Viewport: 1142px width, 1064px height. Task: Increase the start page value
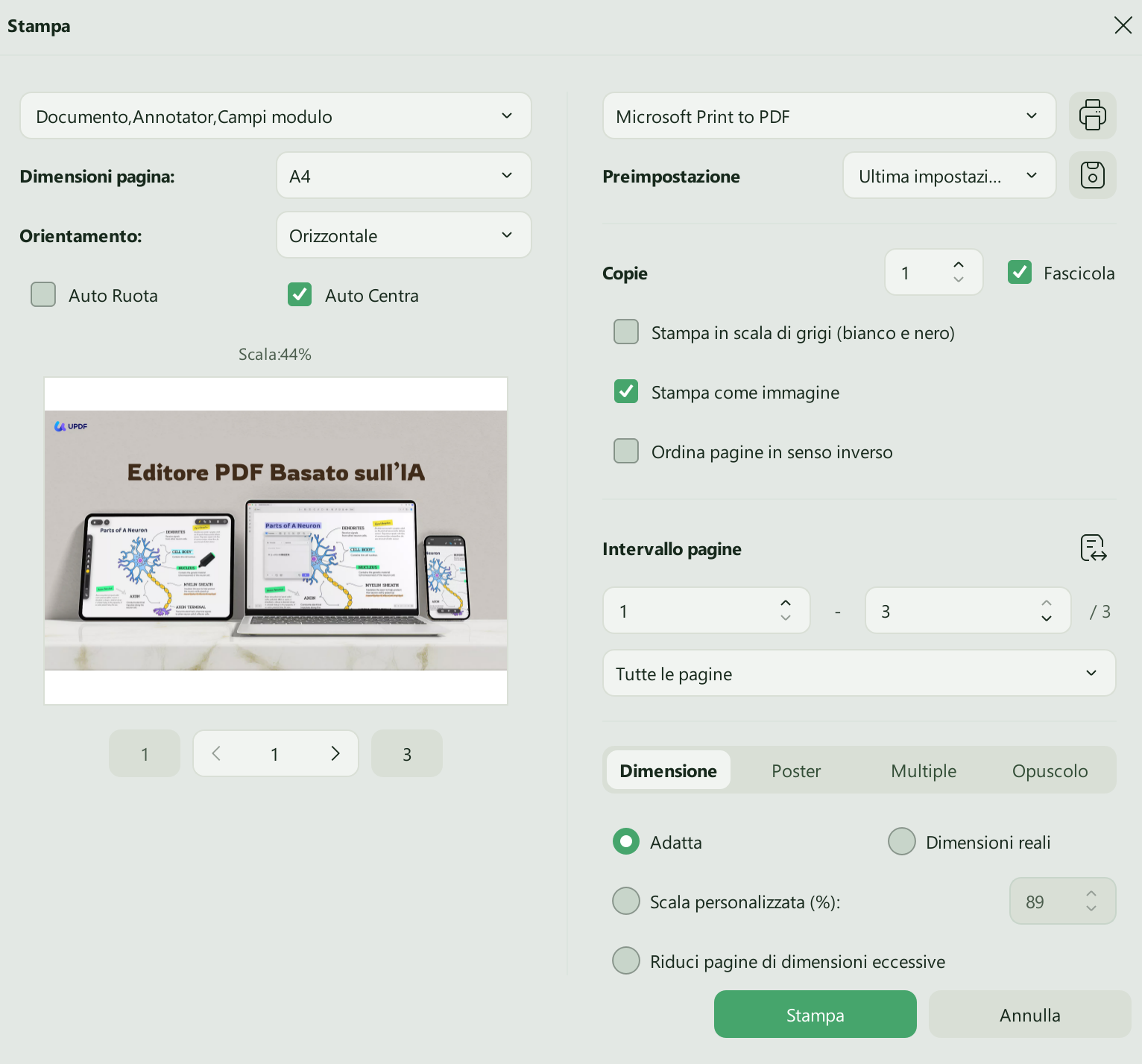pos(786,603)
